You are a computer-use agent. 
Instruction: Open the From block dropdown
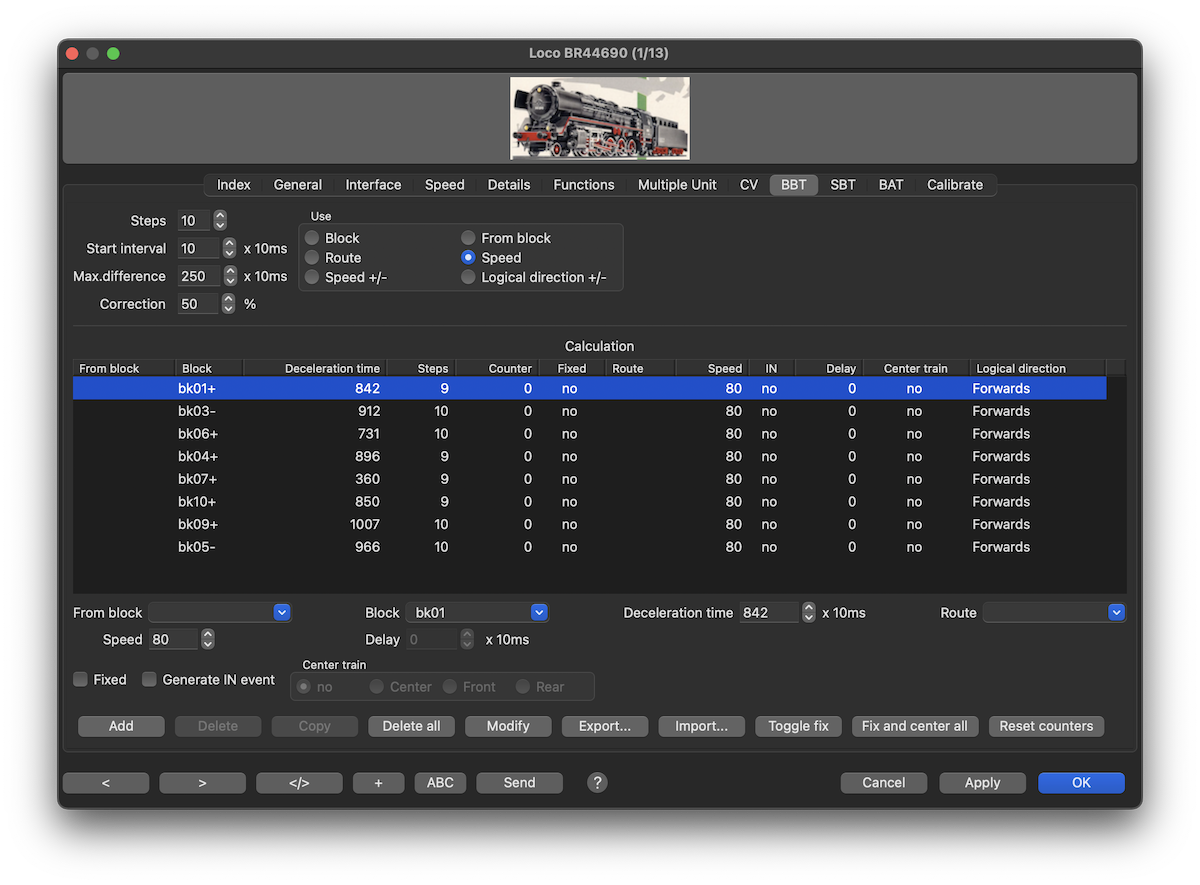(281, 613)
